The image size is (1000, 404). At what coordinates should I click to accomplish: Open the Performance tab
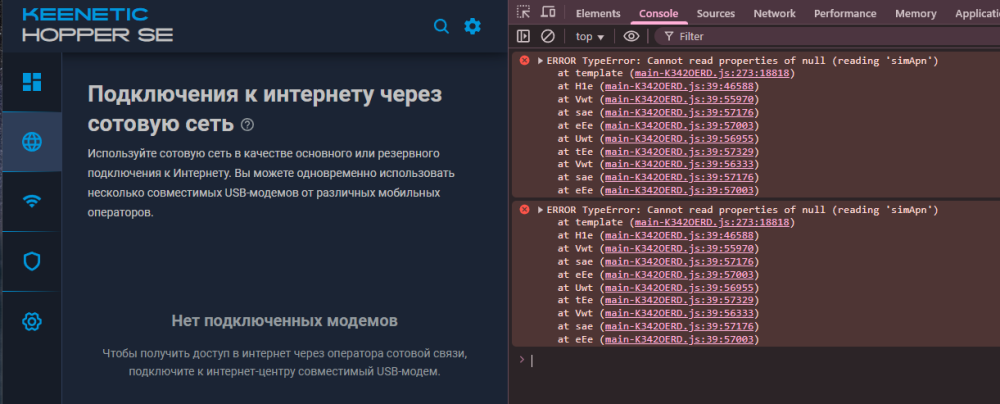[845, 13]
